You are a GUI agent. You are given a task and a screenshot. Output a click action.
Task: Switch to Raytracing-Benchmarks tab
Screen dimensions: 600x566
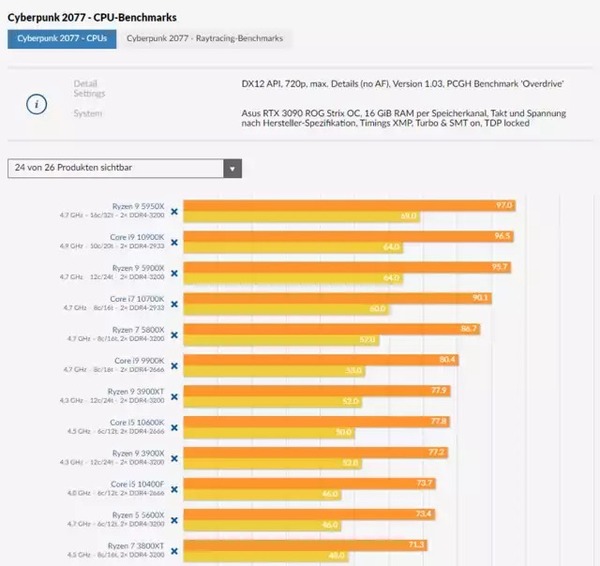205,39
